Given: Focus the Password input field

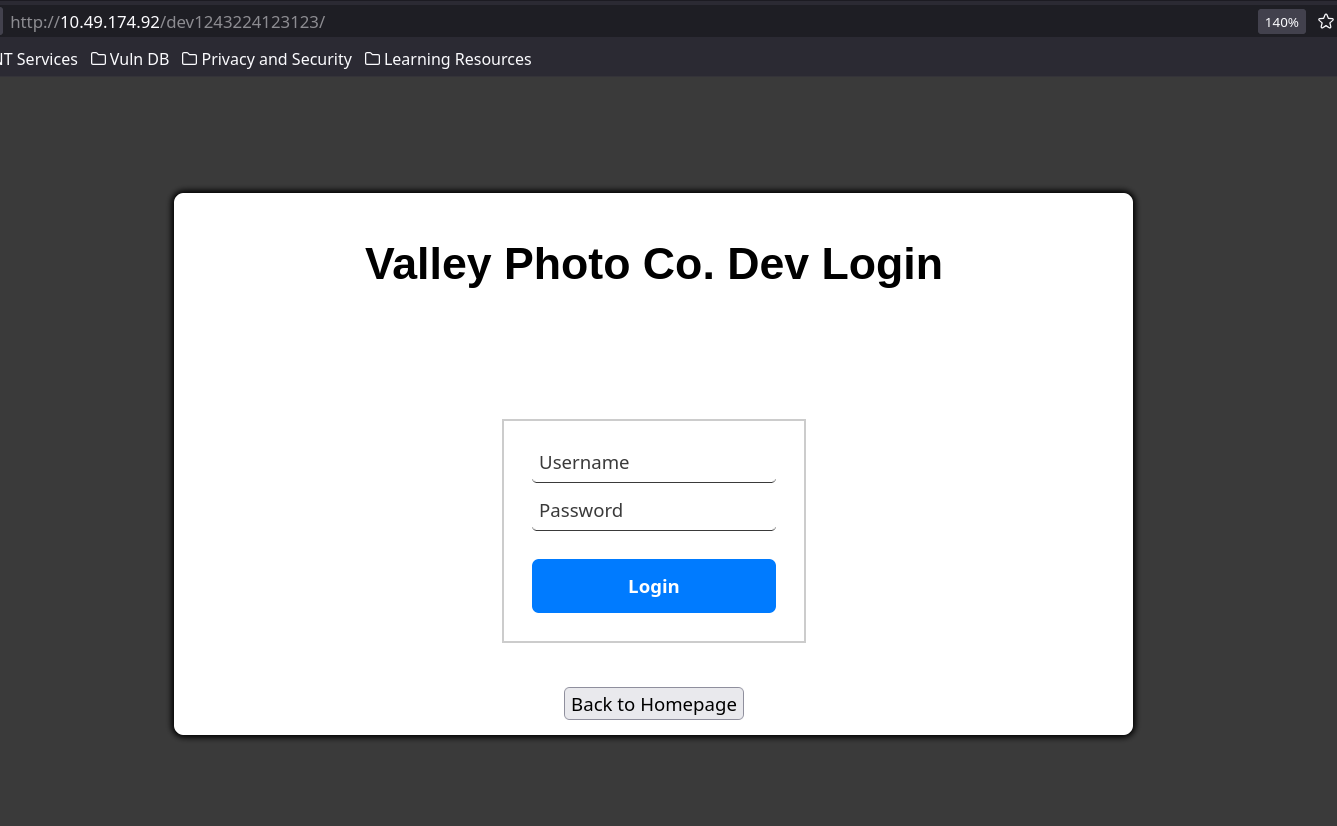Looking at the screenshot, I should point(654,511).
